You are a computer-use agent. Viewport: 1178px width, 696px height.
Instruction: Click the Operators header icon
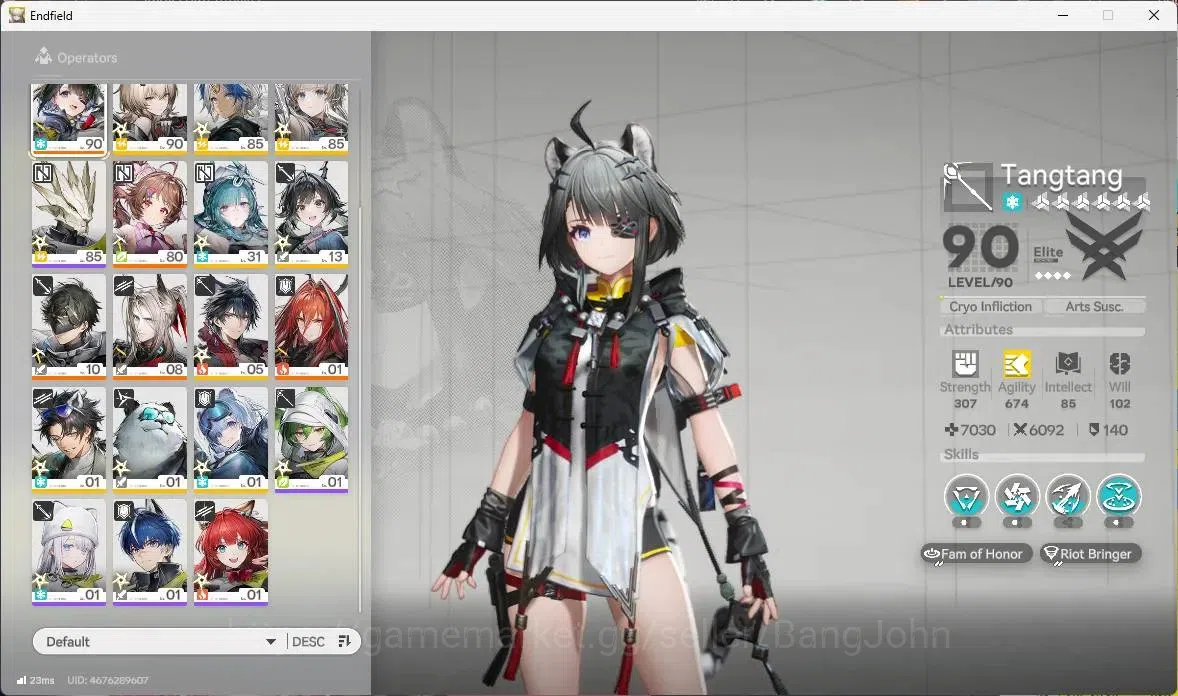(44, 56)
